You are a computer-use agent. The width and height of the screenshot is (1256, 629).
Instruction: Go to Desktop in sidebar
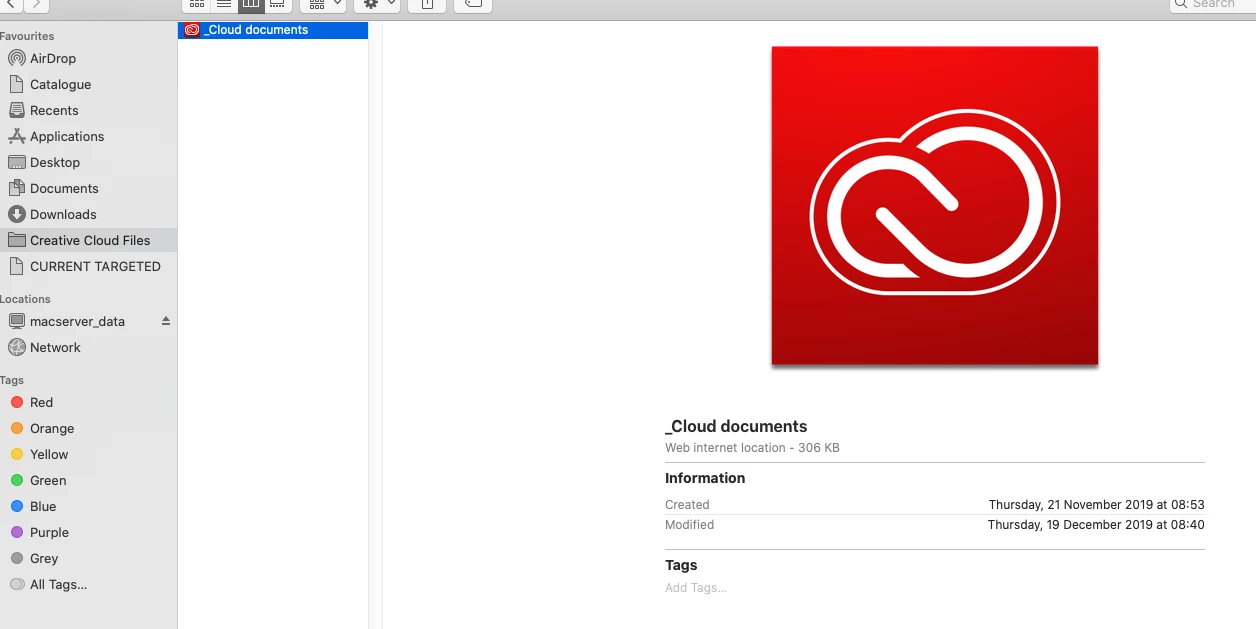click(x=88, y=162)
